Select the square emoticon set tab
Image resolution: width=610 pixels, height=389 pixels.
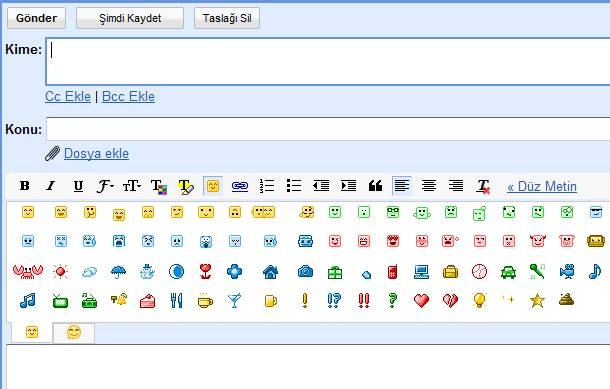click(32, 332)
